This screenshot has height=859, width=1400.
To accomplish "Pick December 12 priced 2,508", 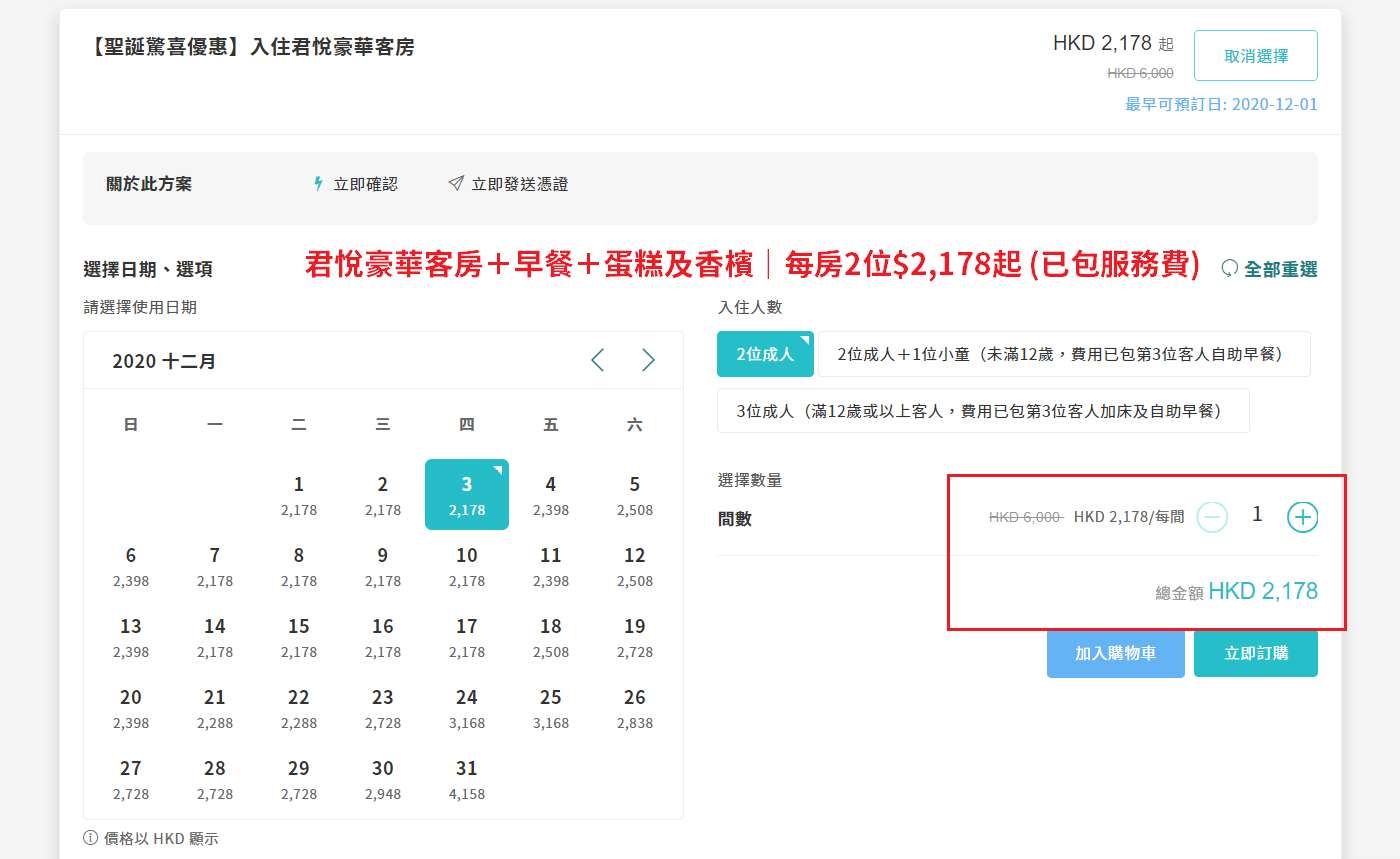I will (x=635, y=566).
